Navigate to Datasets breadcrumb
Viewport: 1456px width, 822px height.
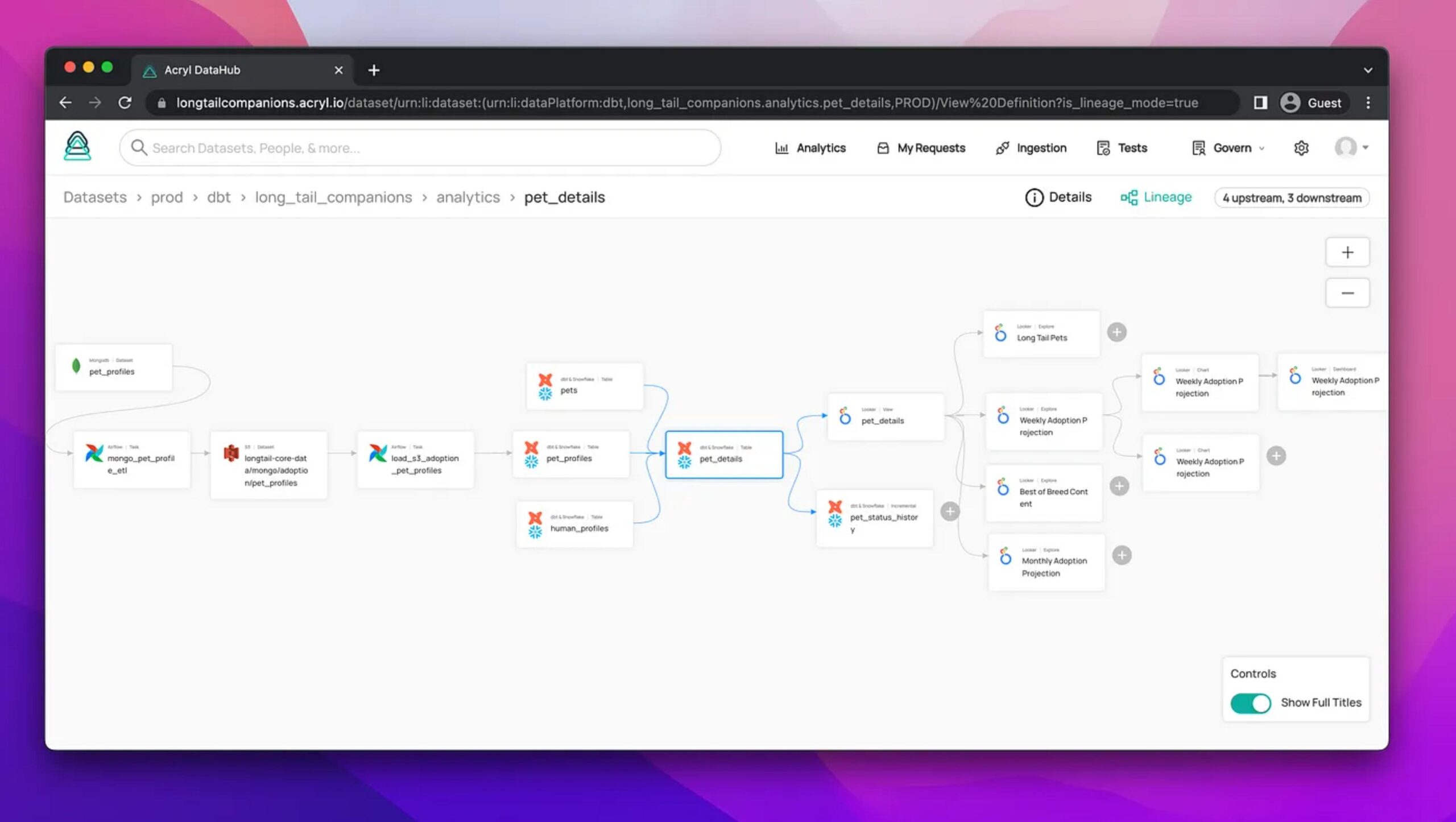tap(95, 197)
